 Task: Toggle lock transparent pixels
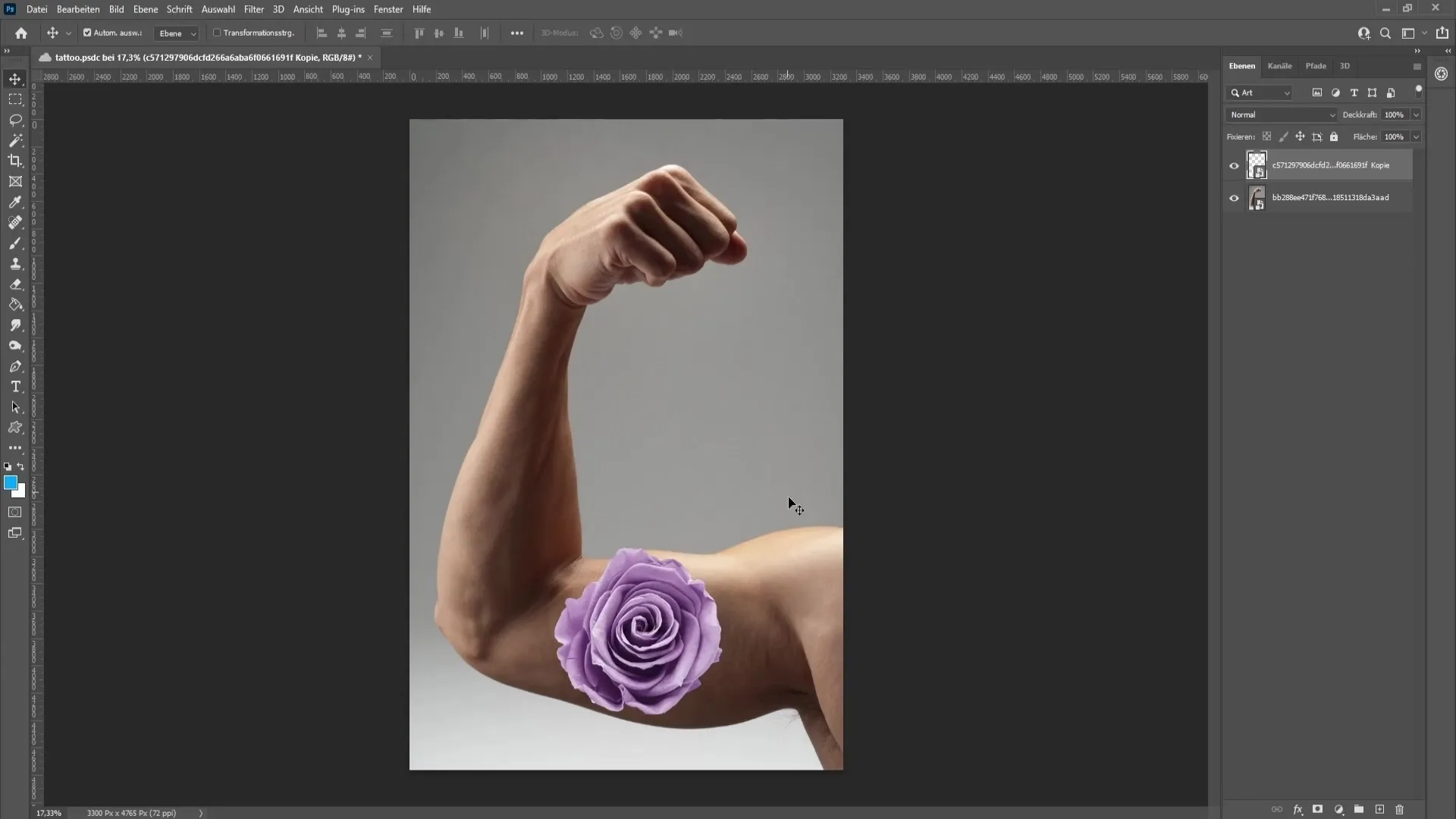pos(1266,136)
